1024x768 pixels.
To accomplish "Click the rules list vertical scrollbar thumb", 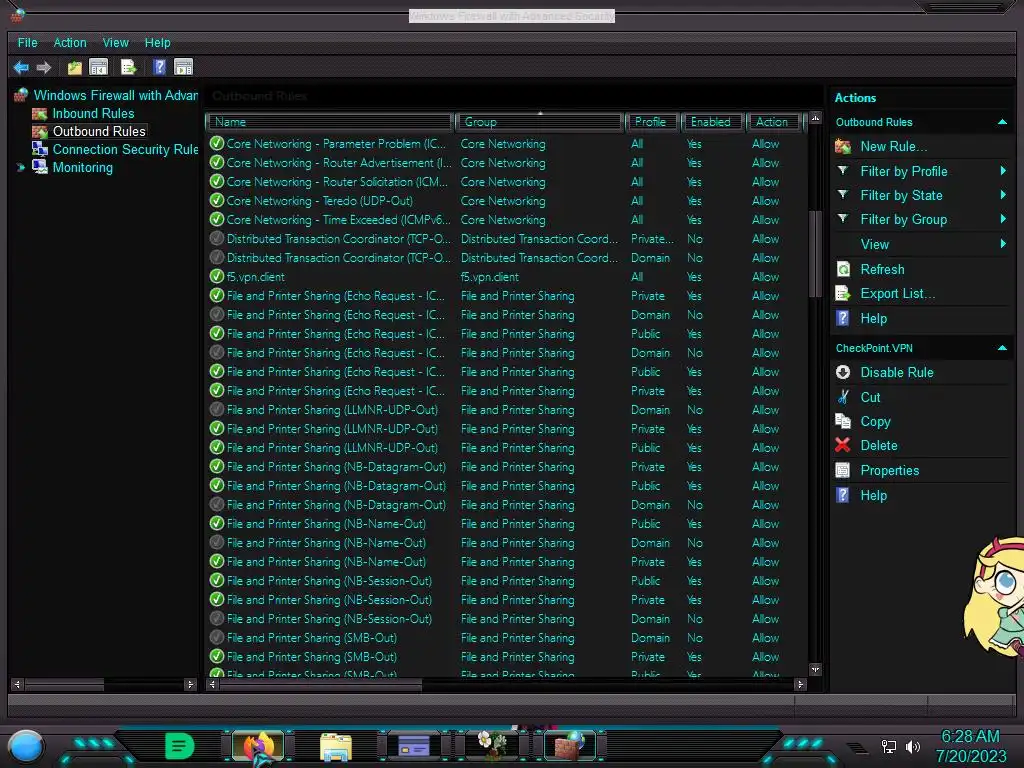I will (815, 253).
